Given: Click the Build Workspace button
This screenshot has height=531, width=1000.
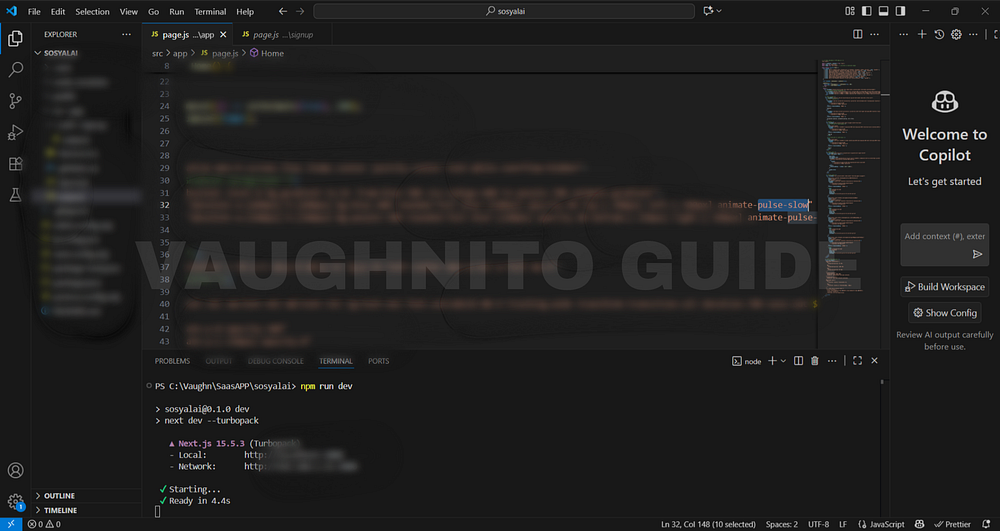Looking at the screenshot, I should click(x=945, y=287).
